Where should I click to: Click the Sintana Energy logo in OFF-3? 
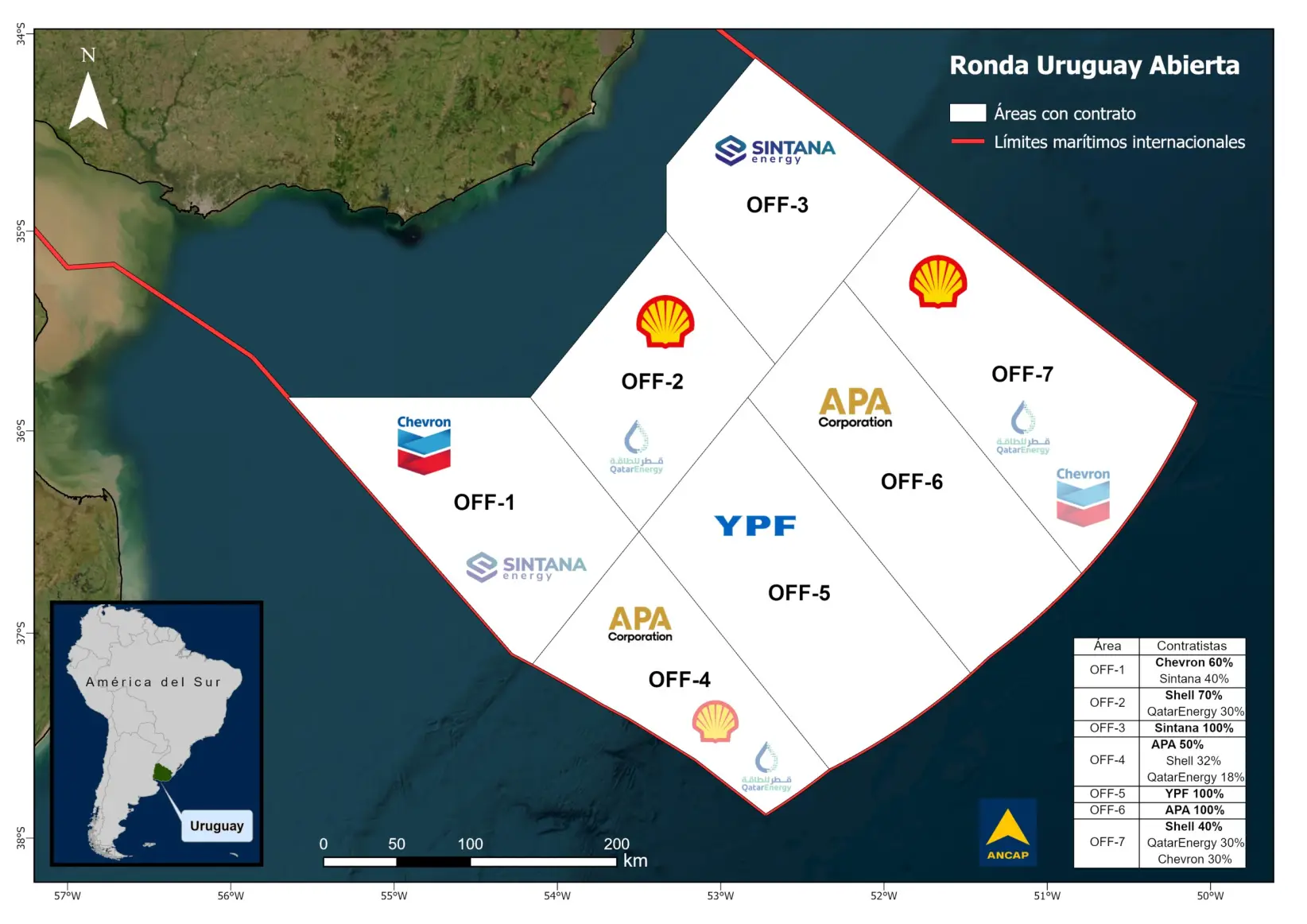coord(775,150)
